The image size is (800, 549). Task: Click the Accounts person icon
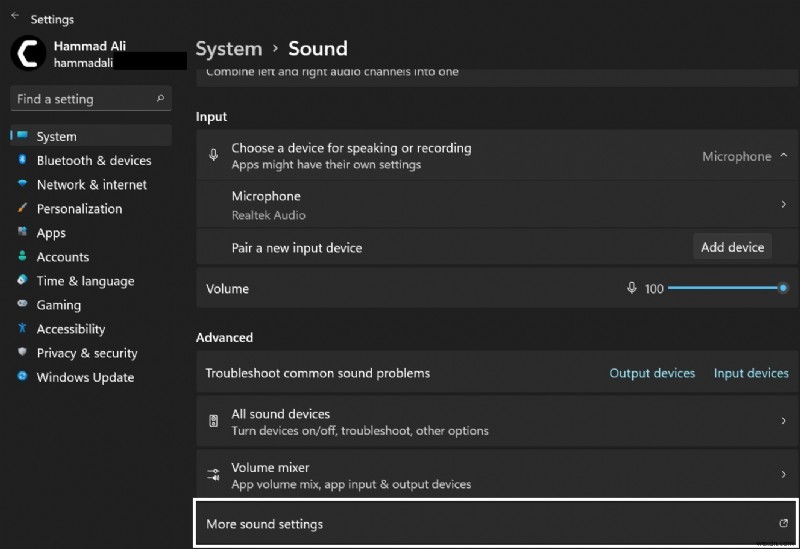tap(22, 256)
